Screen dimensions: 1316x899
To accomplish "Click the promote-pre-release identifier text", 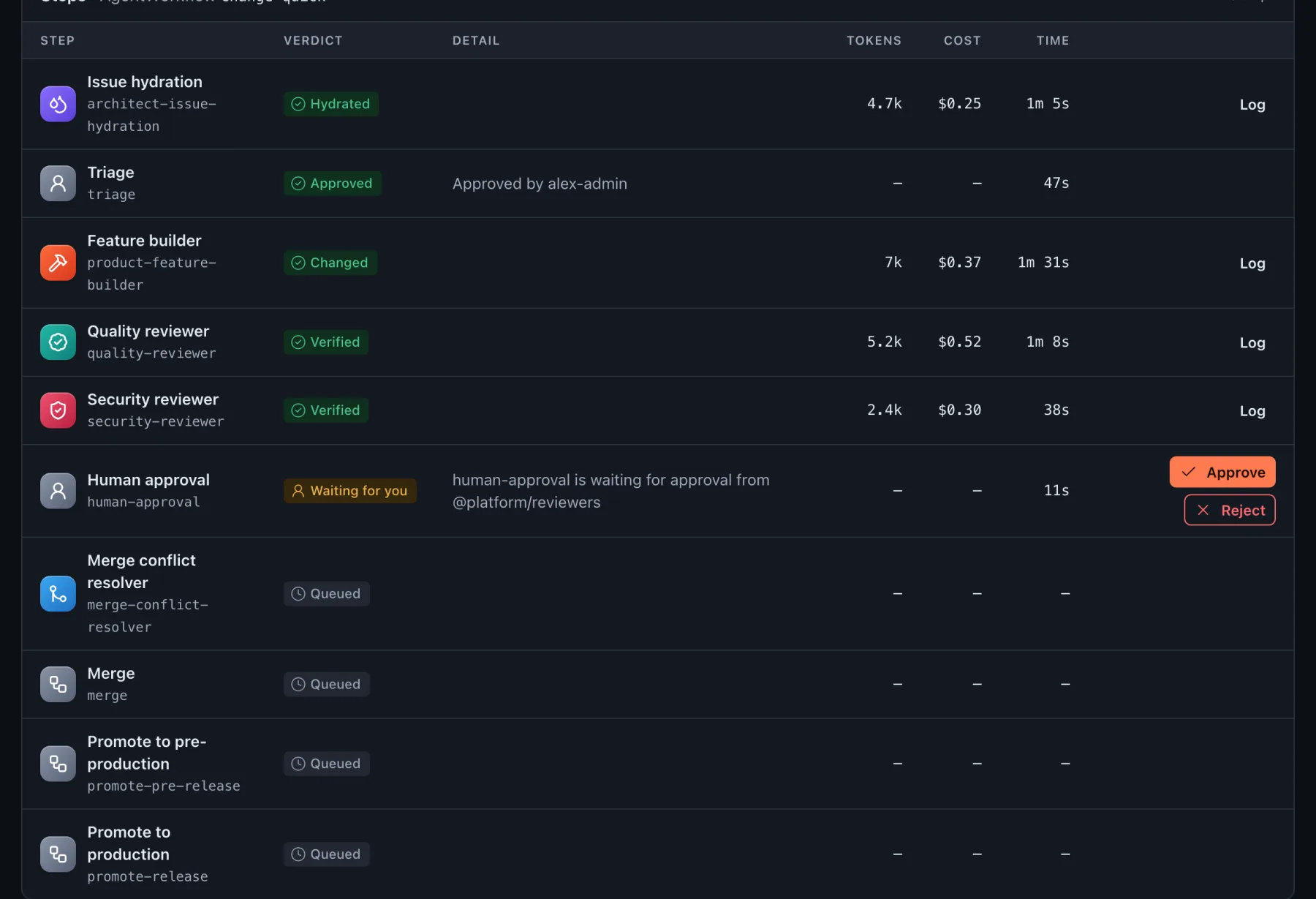I will pyautogui.click(x=164, y=786).
